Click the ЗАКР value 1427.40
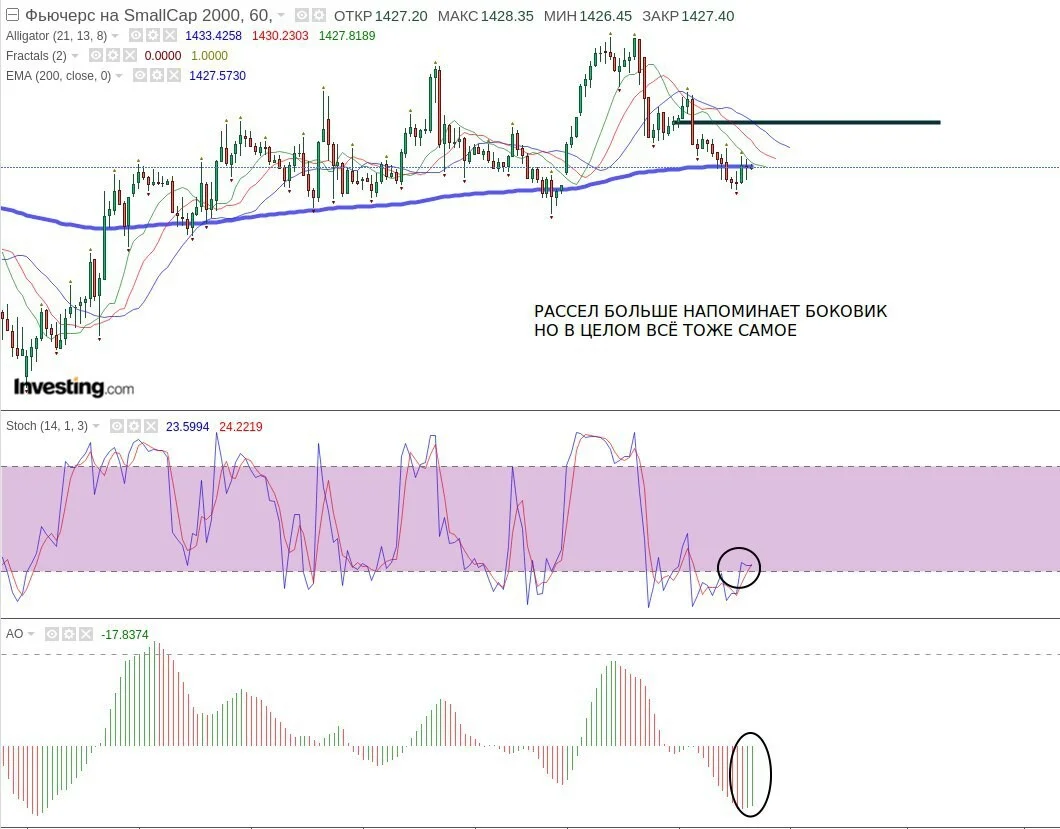Screen dimensions: 1060x829 pos(708,16)
